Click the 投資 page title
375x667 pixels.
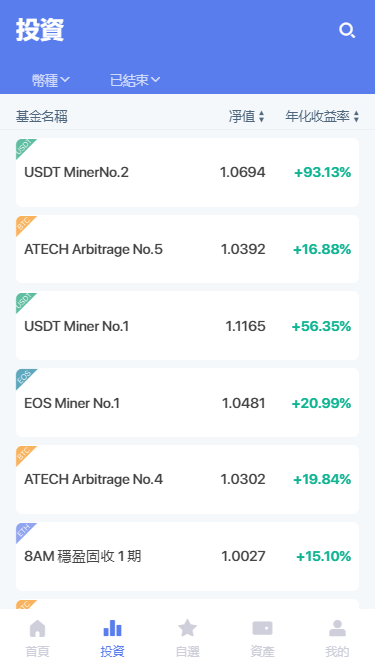(40, 30)
